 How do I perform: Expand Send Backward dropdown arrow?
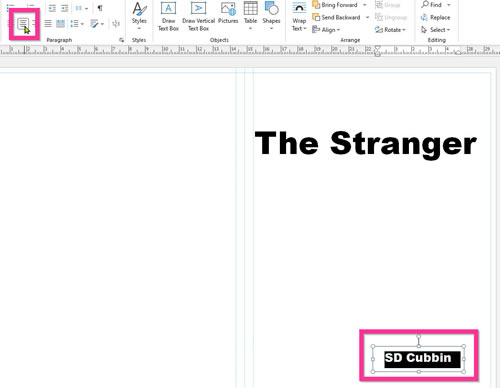click(x=367, y=17)
